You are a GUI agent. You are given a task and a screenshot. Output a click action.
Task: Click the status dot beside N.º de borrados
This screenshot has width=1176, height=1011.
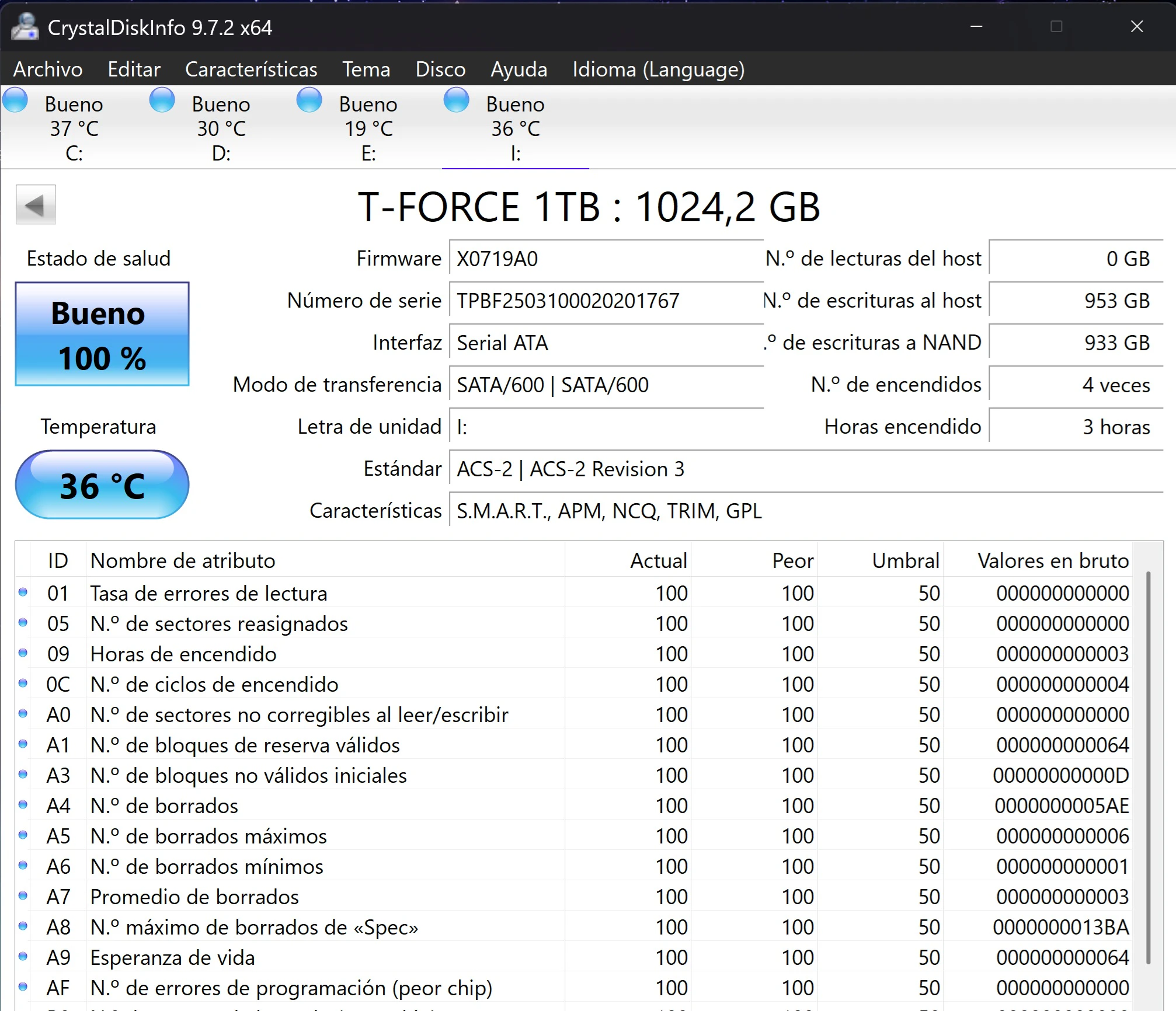(23, 806)
